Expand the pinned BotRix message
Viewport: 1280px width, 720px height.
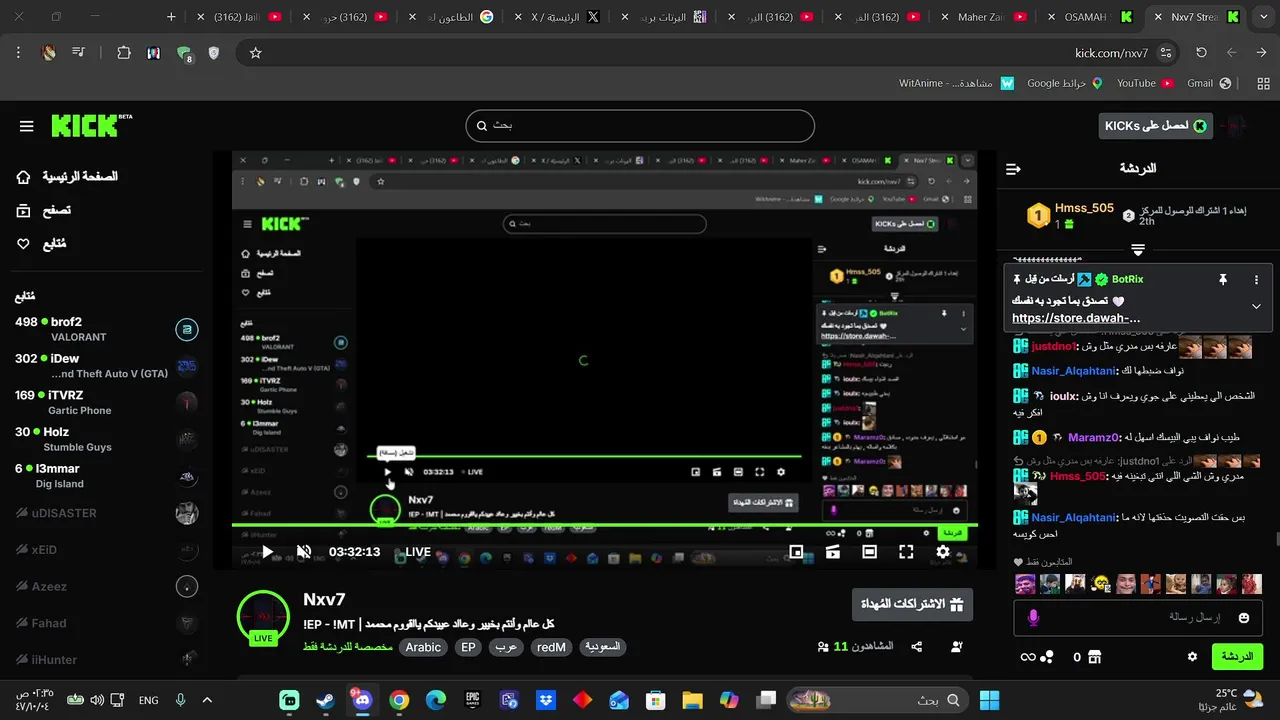tap(1256, 307)
